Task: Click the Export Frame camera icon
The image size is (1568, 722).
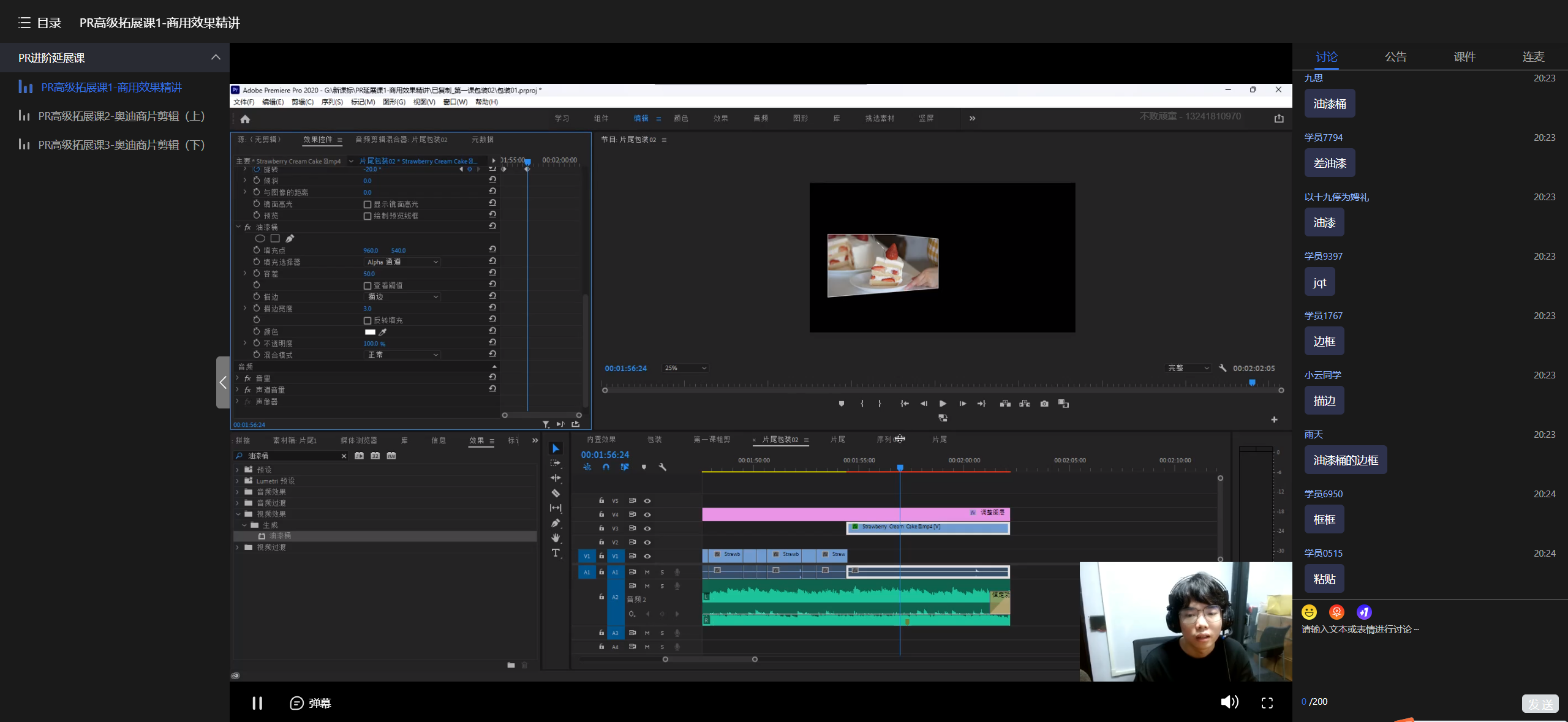Action: (1044, 404)
